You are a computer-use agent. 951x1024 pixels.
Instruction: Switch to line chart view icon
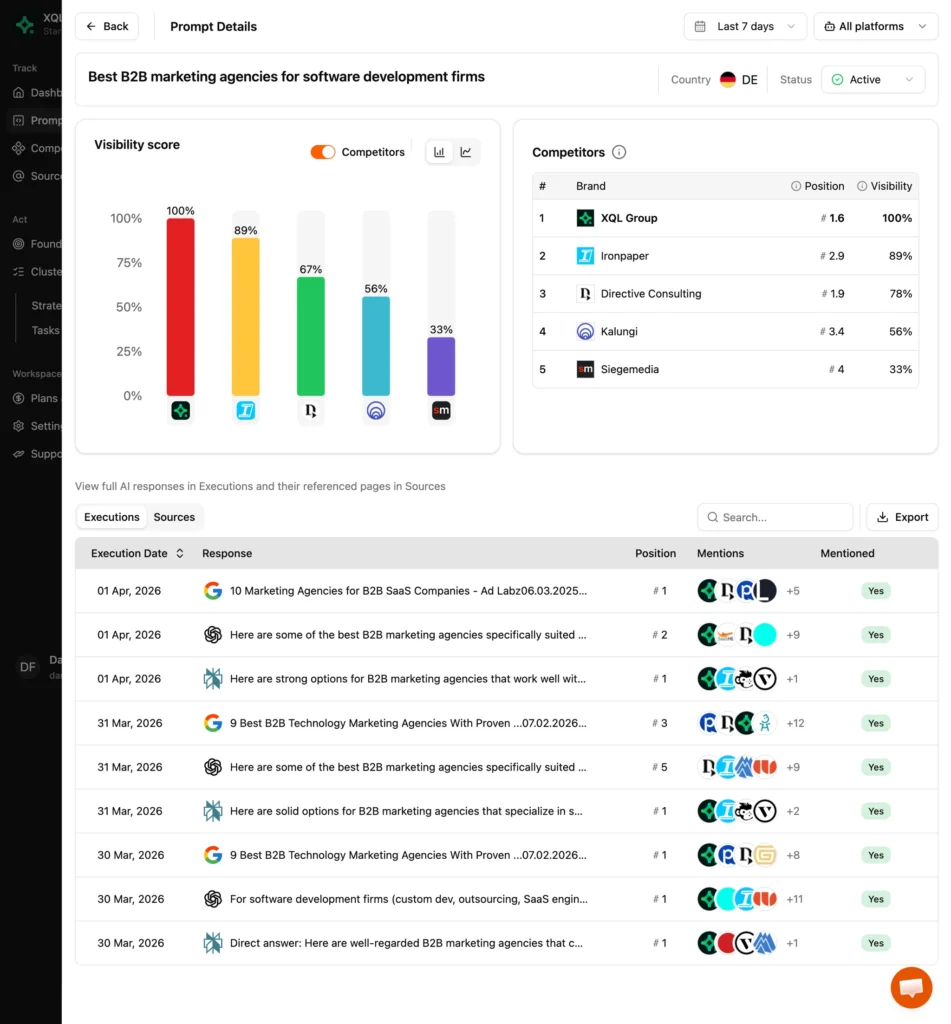(466, 152)
